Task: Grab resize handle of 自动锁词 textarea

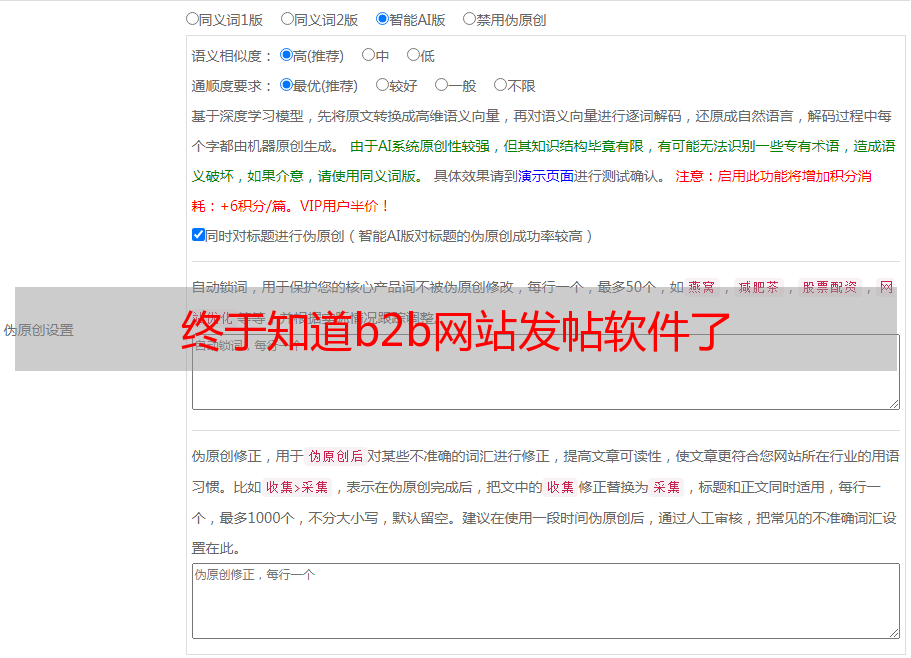Action: pos(894,404)
